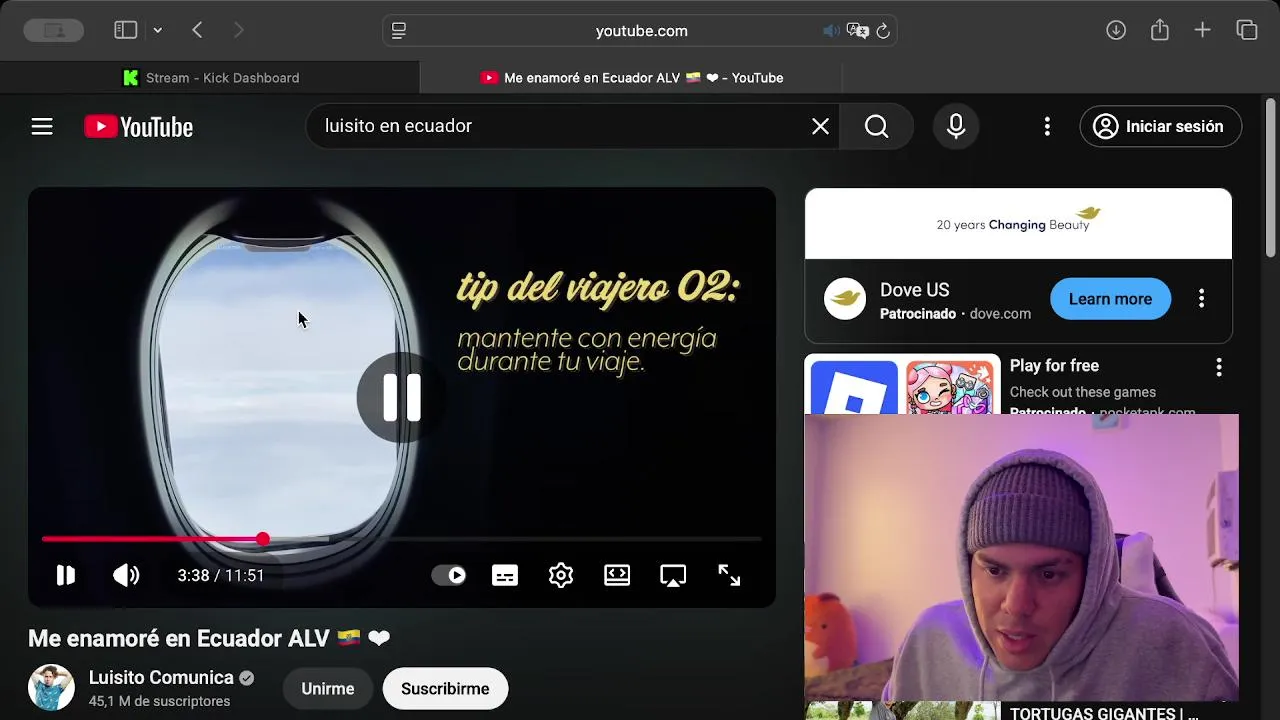Pause the video from the control bar
Image resolution: width=1280 pixels, height=720 pixels.
(65, 575)
